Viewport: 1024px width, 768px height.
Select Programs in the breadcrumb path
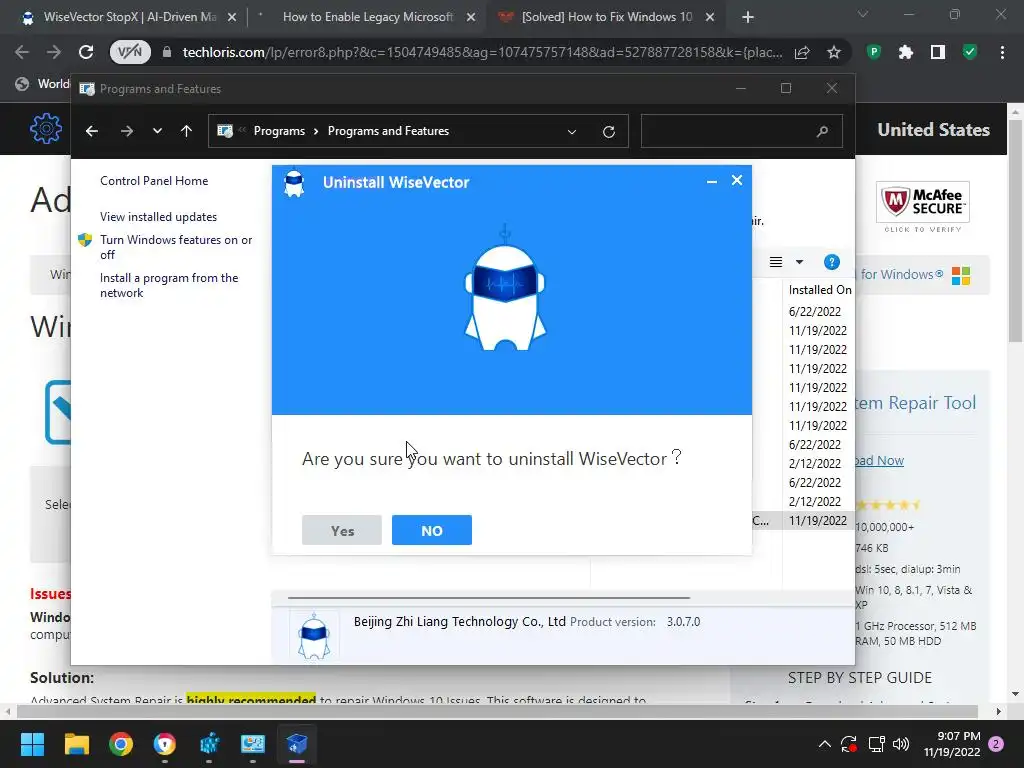(x=280, y=131)
